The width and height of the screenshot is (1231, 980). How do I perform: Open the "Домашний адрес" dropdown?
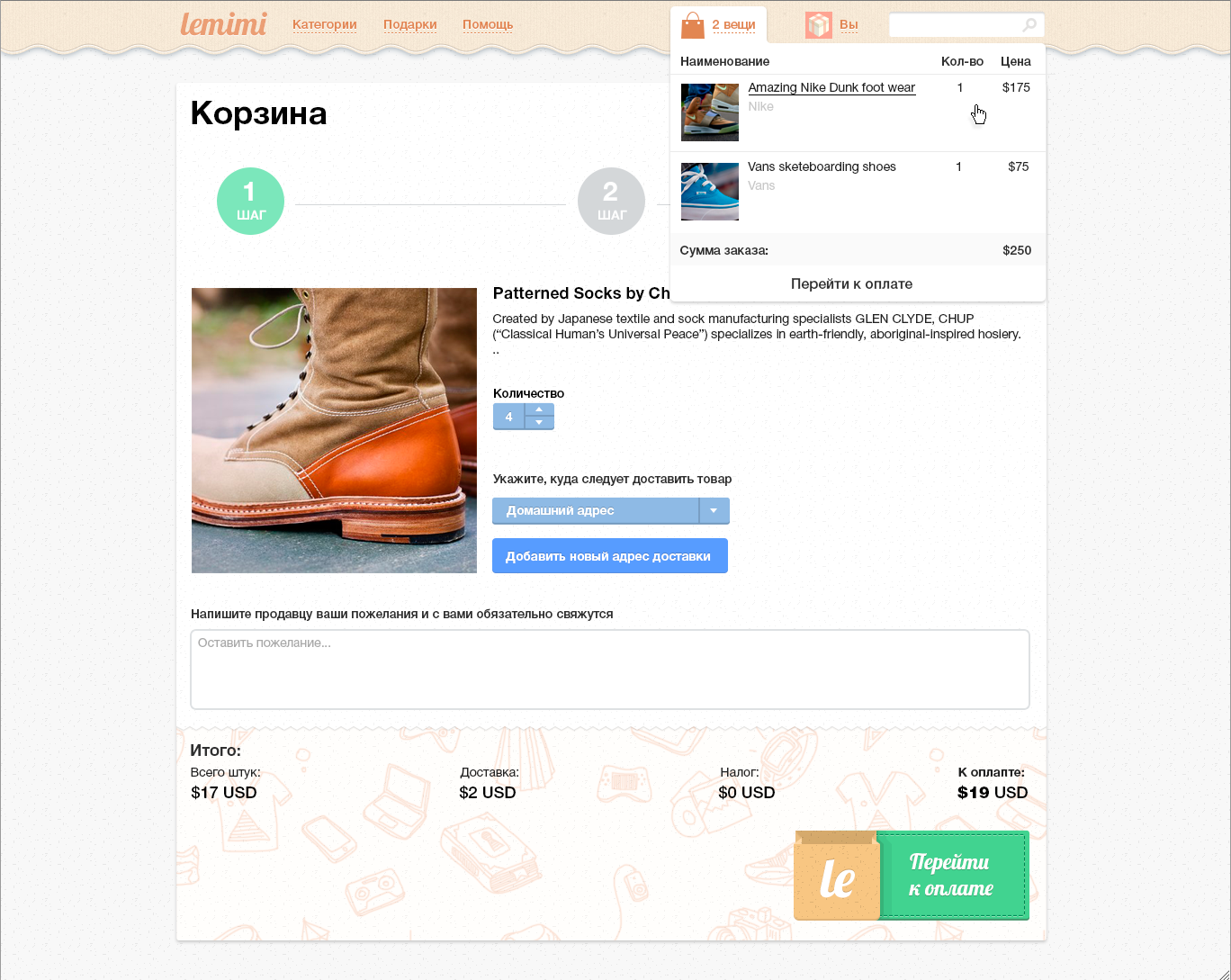click(x=714, y=510)
